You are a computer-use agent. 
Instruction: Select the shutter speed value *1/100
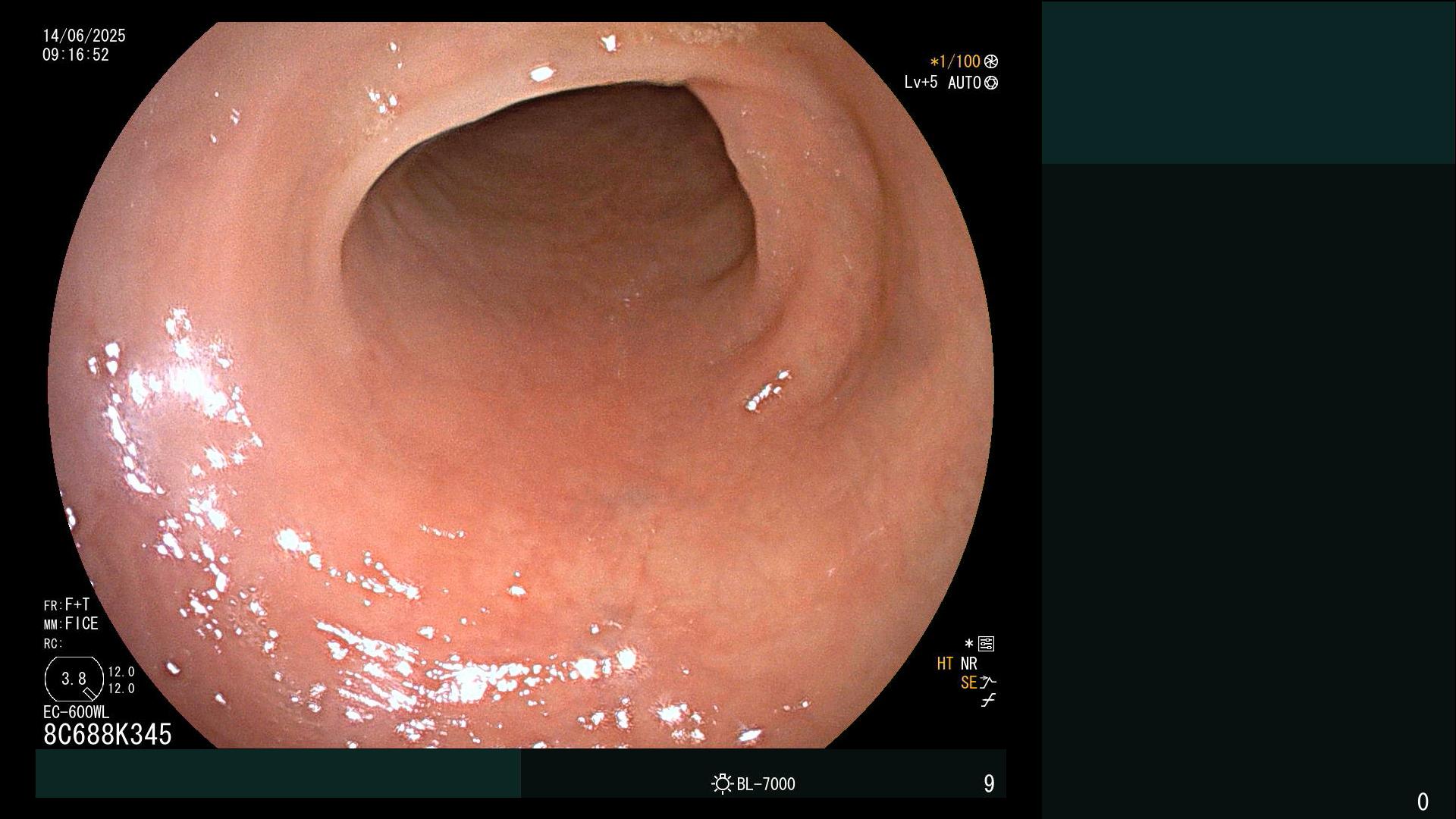(955, 61)
